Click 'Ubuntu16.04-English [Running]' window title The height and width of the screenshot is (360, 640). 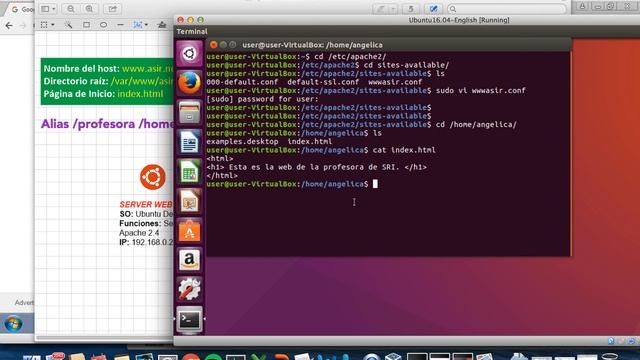459,20
